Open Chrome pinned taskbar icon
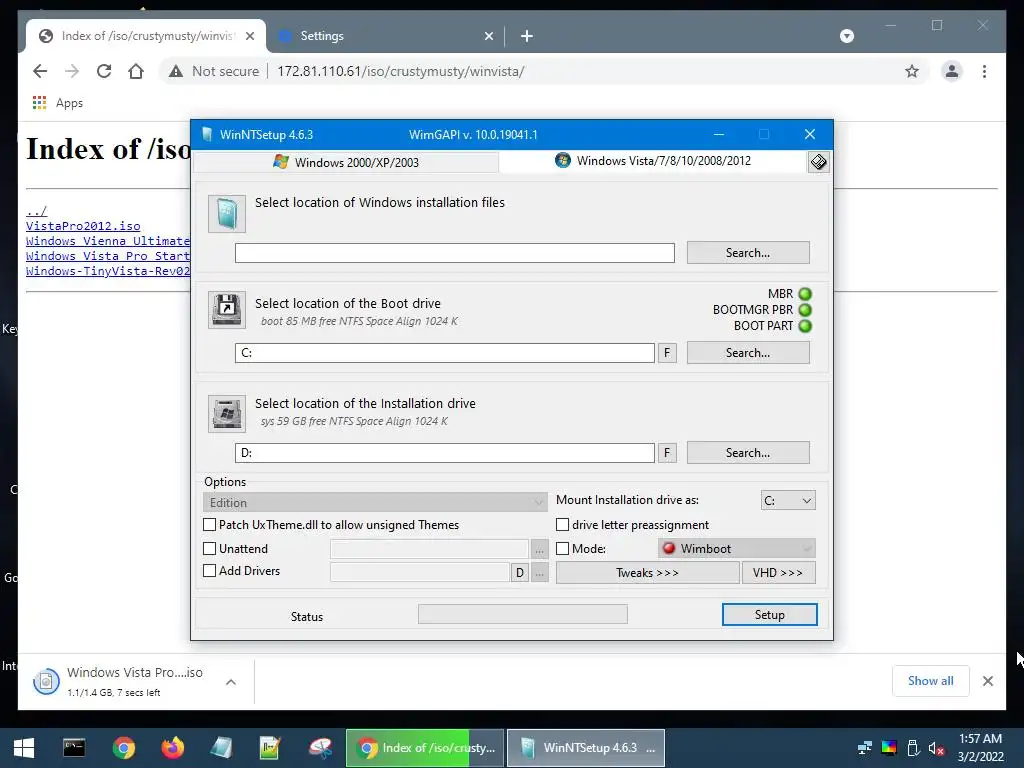The width and height of the screenshot is (1024, 768). click(x=123, y=748)
